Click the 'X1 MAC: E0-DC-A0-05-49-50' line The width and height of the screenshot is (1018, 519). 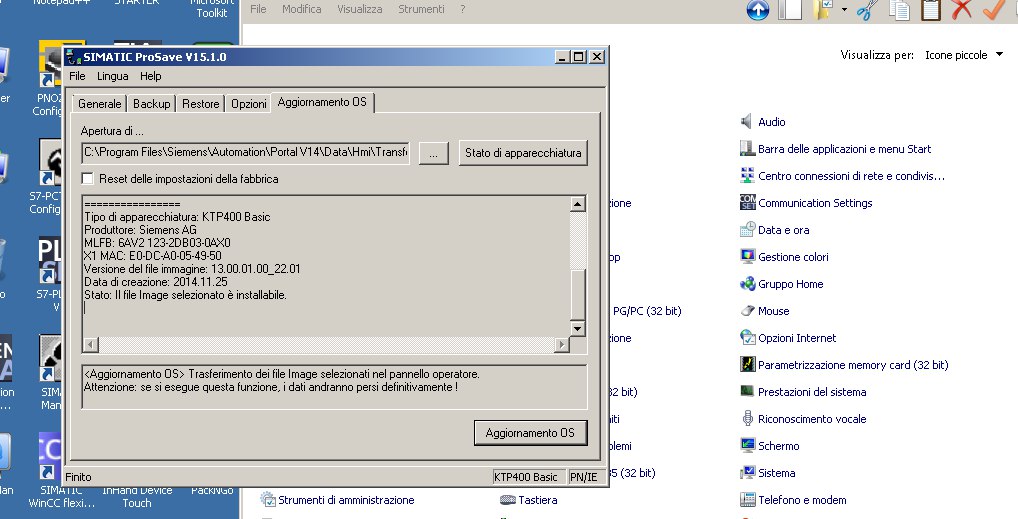[x=153, y=255]
